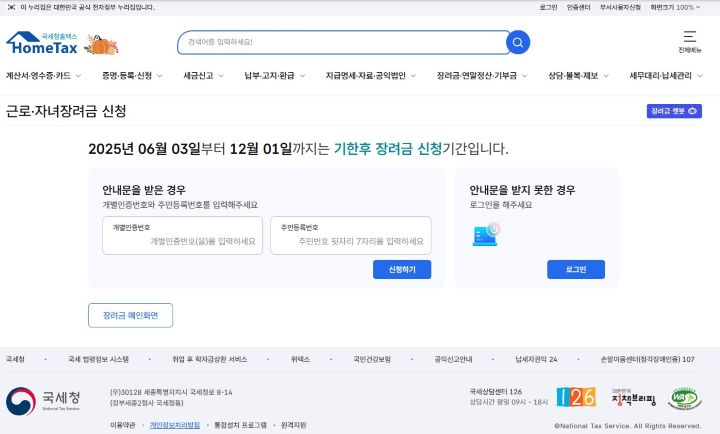Open the 장려금·연말정산·기부금 menu

coord(482,76)
